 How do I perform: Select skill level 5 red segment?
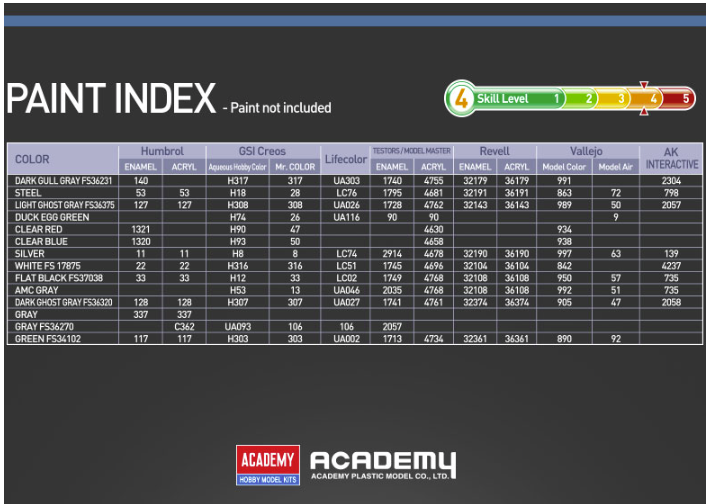(677, 99)
